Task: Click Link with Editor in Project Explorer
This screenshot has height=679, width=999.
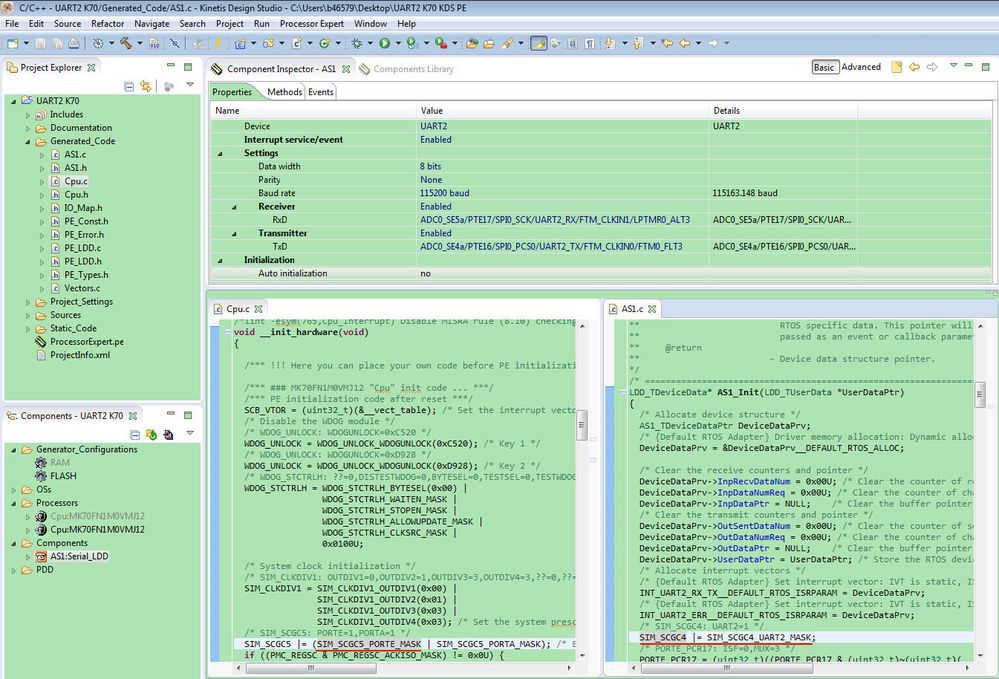Action: [x=145, y=87]
